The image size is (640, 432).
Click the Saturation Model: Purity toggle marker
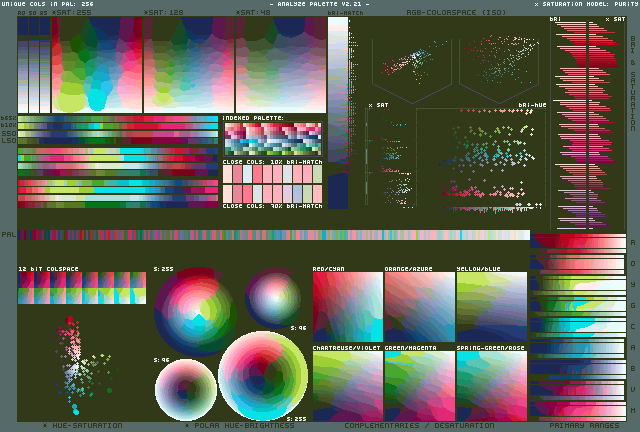(536, 4)
